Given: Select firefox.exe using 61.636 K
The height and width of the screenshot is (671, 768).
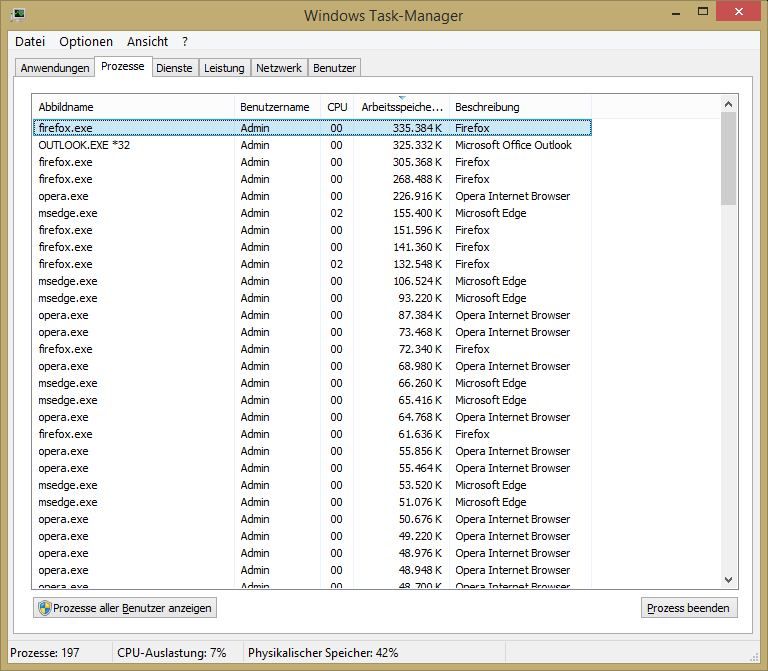Looking at the screenshot, I should 312,434.
